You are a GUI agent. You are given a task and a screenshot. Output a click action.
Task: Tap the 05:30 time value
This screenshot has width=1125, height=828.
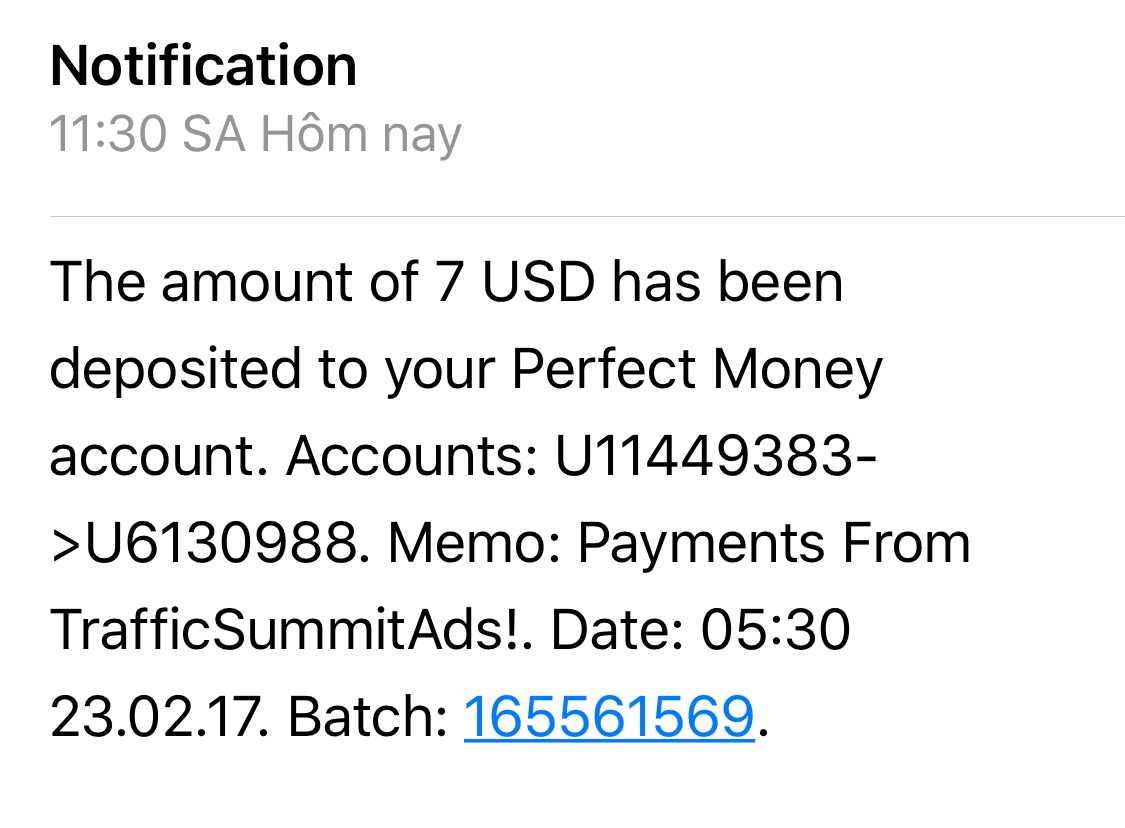click(x=777, y=631)
